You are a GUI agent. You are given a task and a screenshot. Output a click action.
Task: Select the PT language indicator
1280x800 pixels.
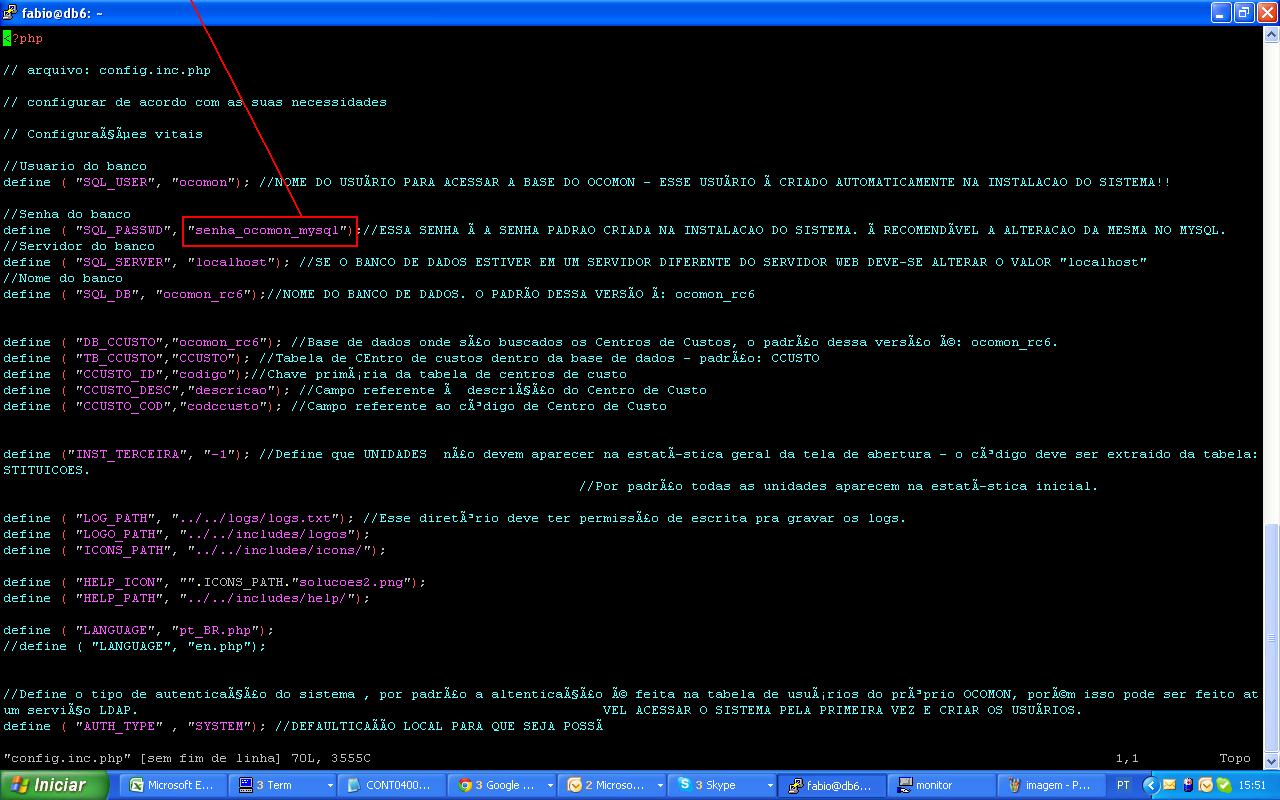tap(1123, 784)
